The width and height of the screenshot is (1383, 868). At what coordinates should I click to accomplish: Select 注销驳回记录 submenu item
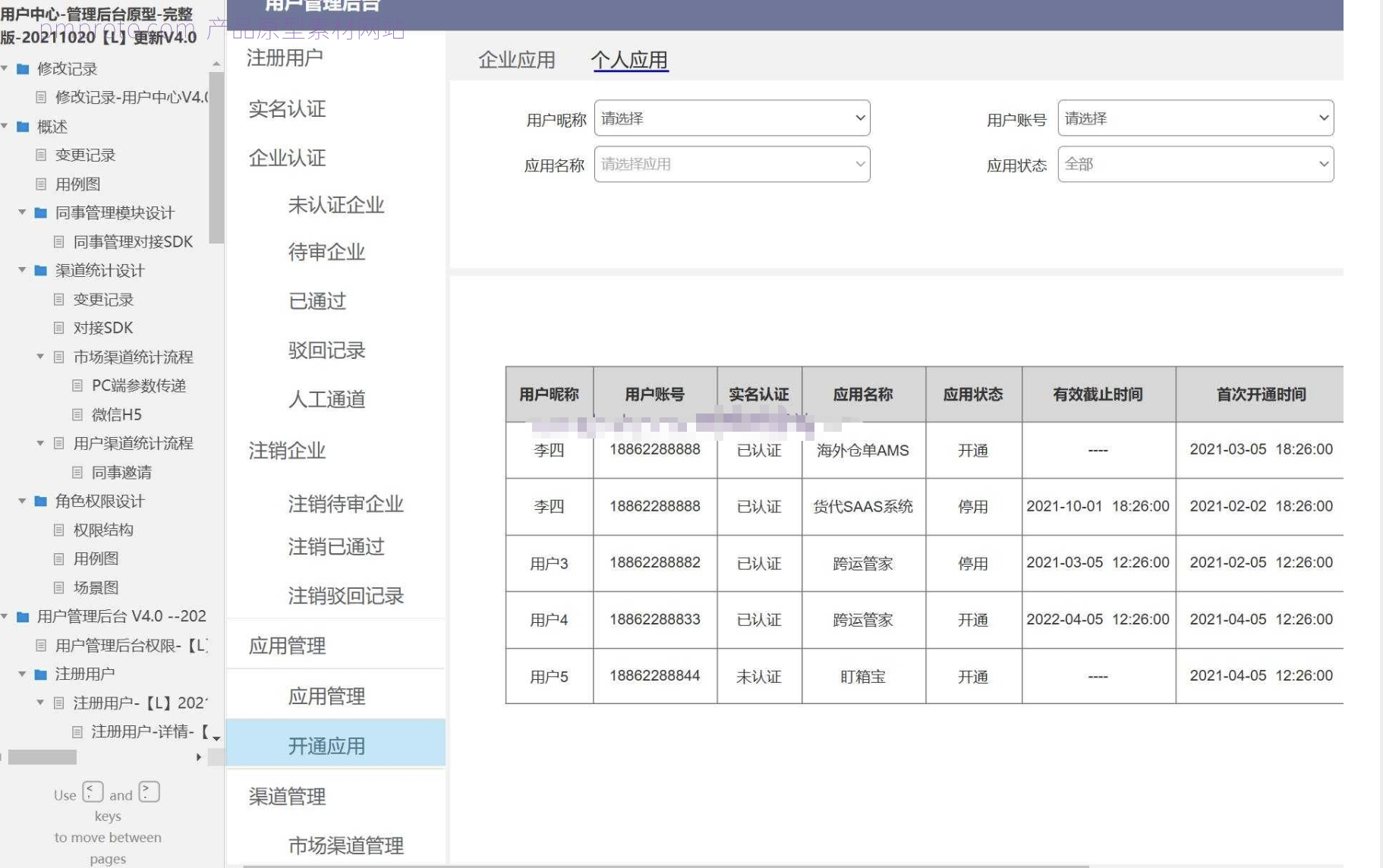pyautogui.click(x=345, y=596)
